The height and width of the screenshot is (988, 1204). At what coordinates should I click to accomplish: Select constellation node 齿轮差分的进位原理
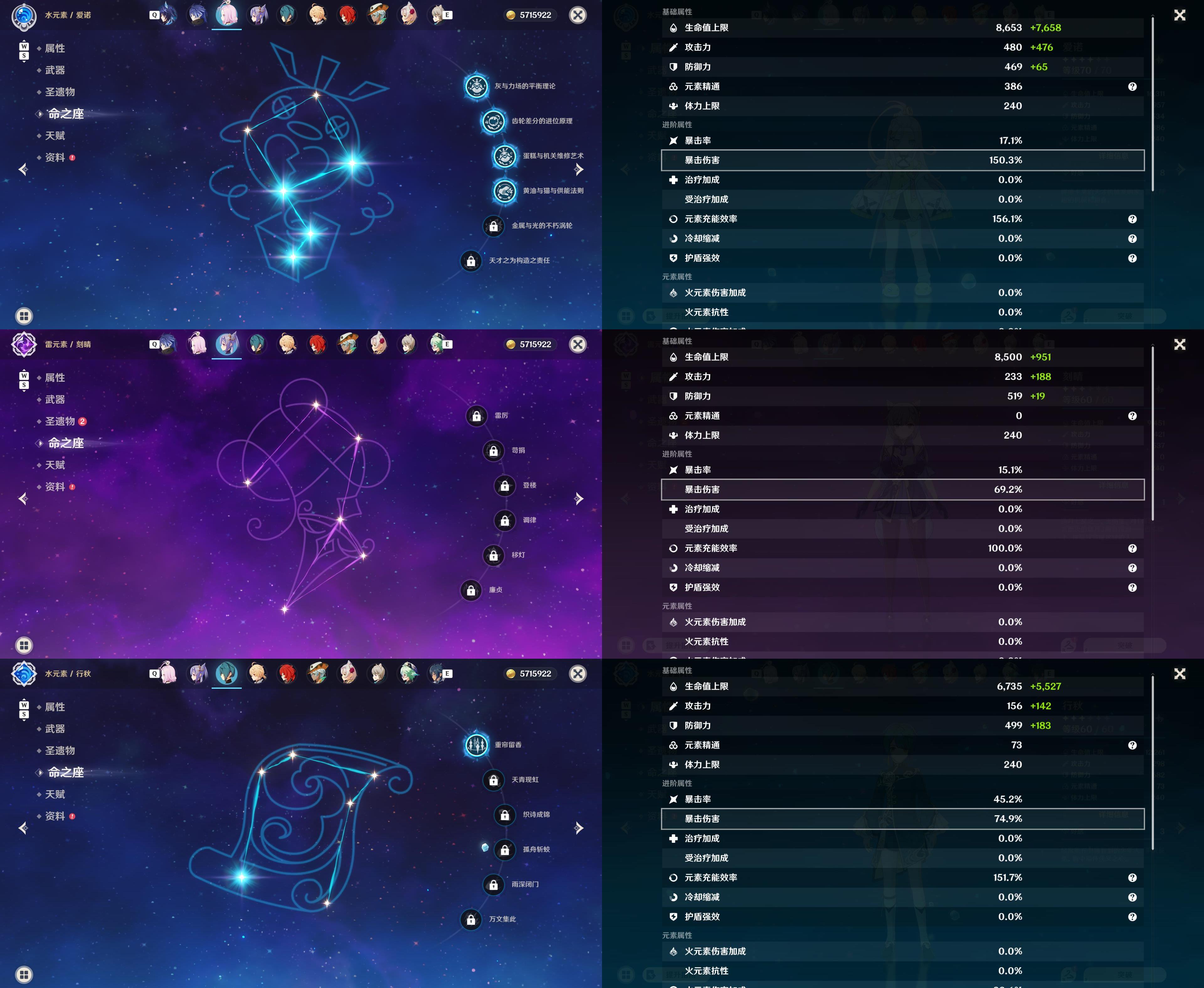493,121
